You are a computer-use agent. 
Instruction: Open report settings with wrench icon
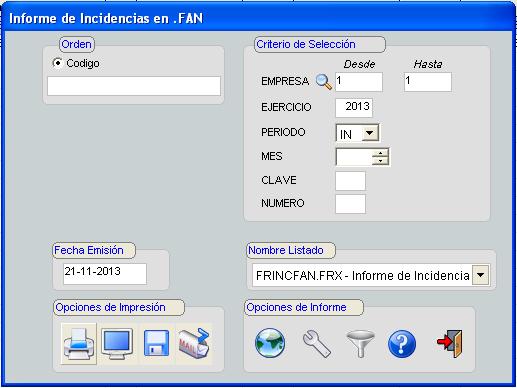pos(317,344)
